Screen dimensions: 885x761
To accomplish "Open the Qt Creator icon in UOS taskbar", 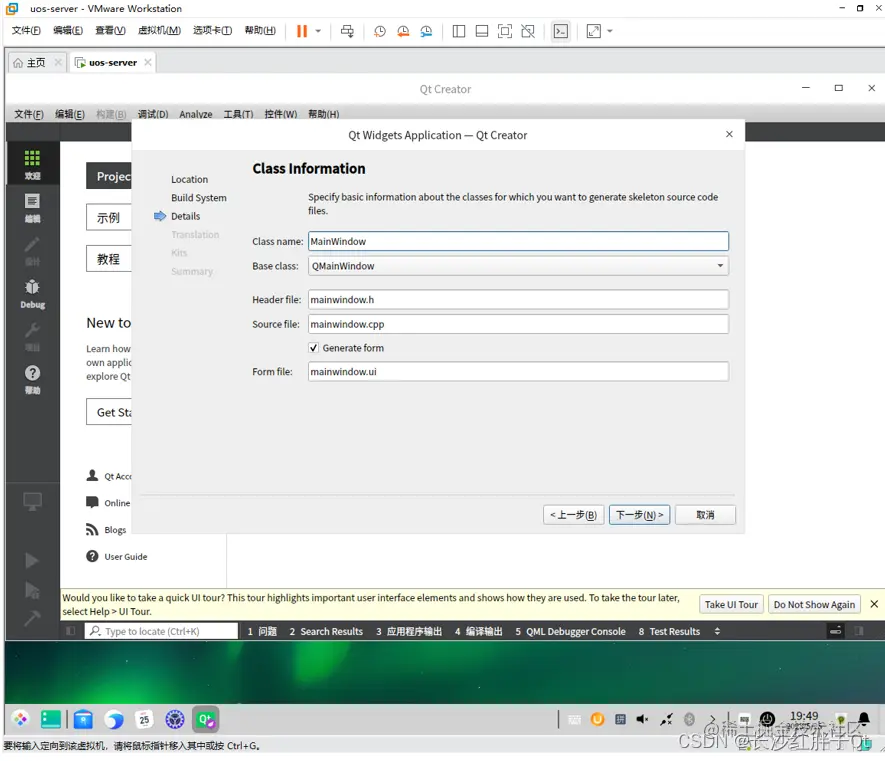I will click(x=205, y=719).
